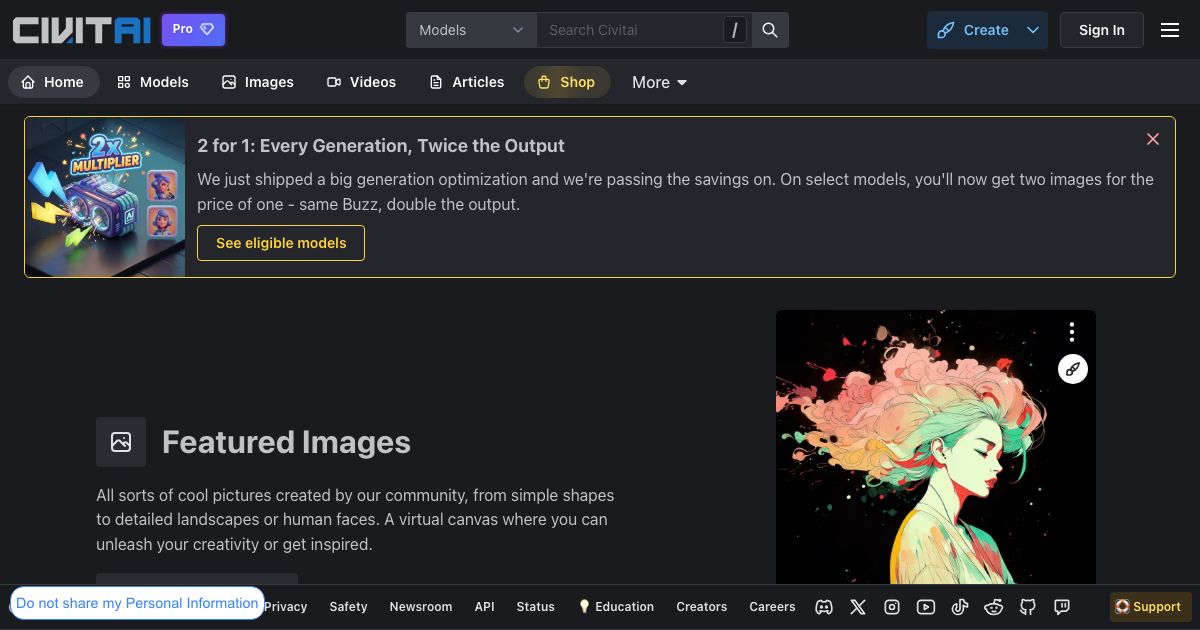Viewport: 1200px width, 630px height.
Task: Click the search magnifier button
Action: 770,30
